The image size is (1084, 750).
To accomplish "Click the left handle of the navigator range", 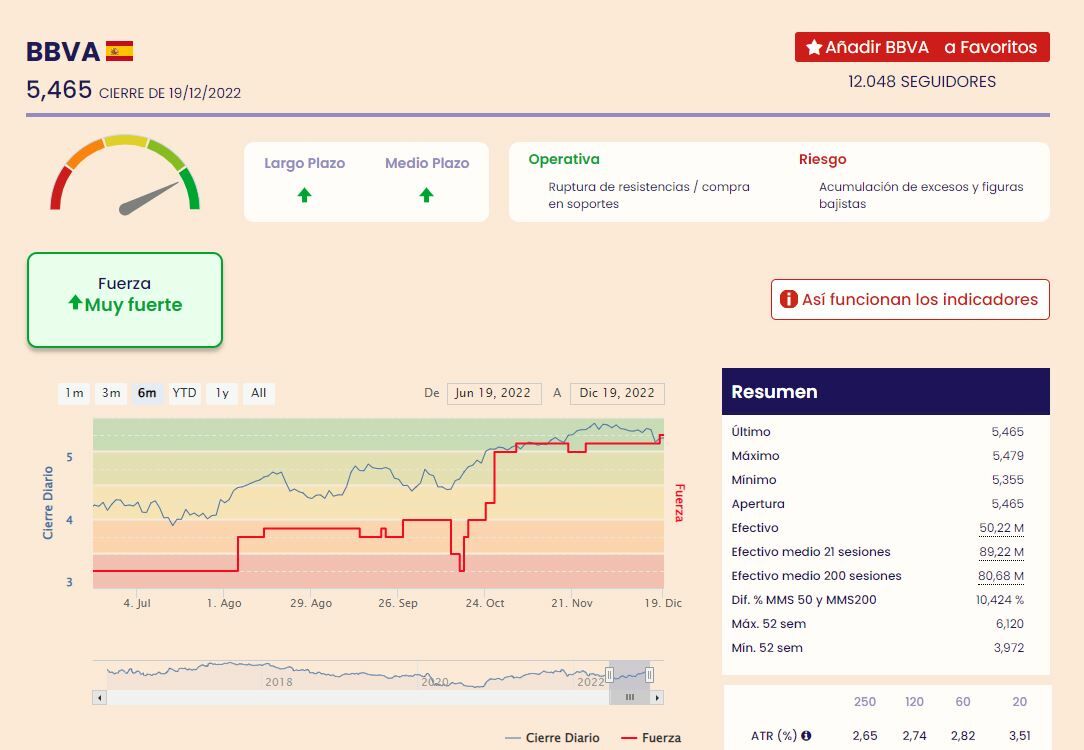I will coord(609,675).
